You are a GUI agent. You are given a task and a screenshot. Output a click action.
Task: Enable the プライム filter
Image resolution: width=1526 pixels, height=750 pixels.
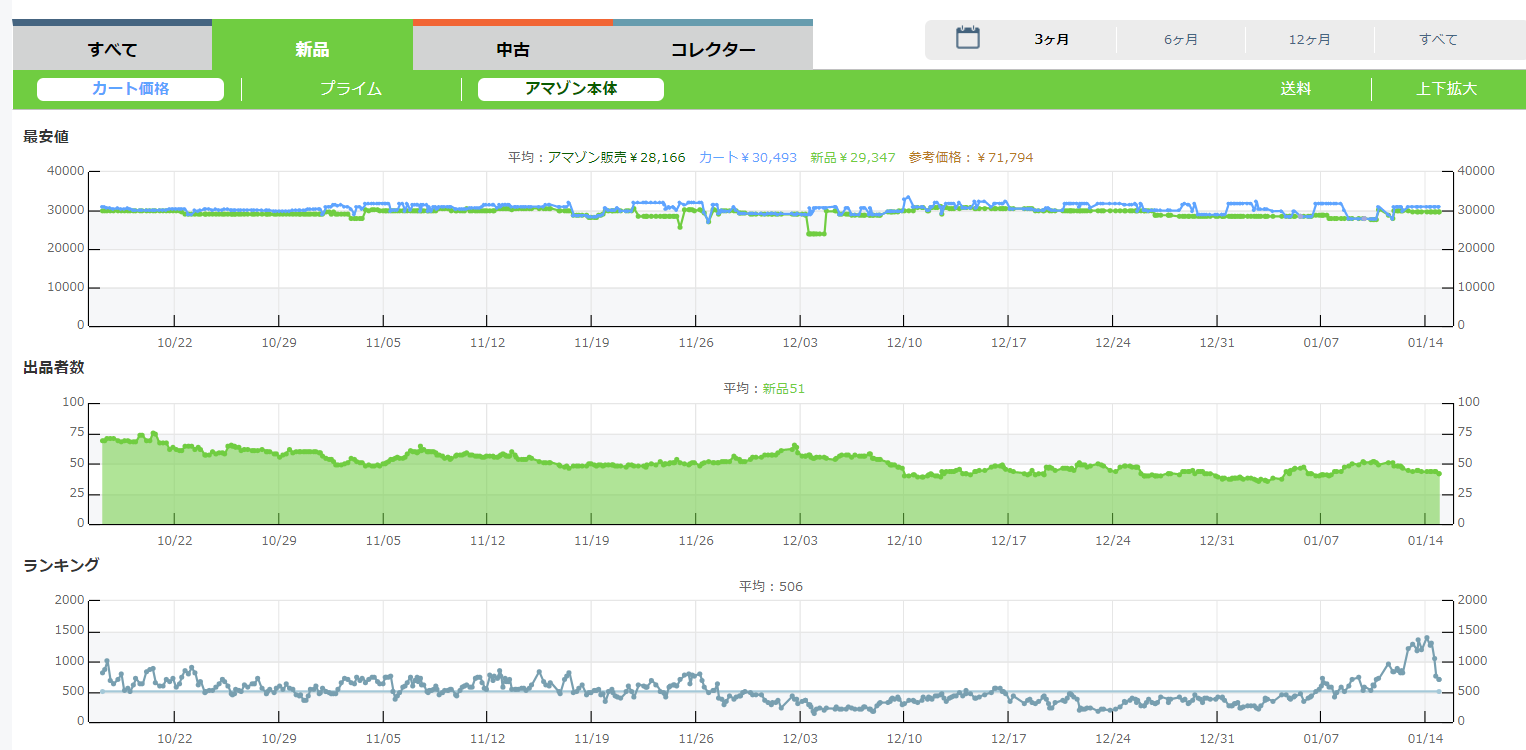tap(351, 89)
